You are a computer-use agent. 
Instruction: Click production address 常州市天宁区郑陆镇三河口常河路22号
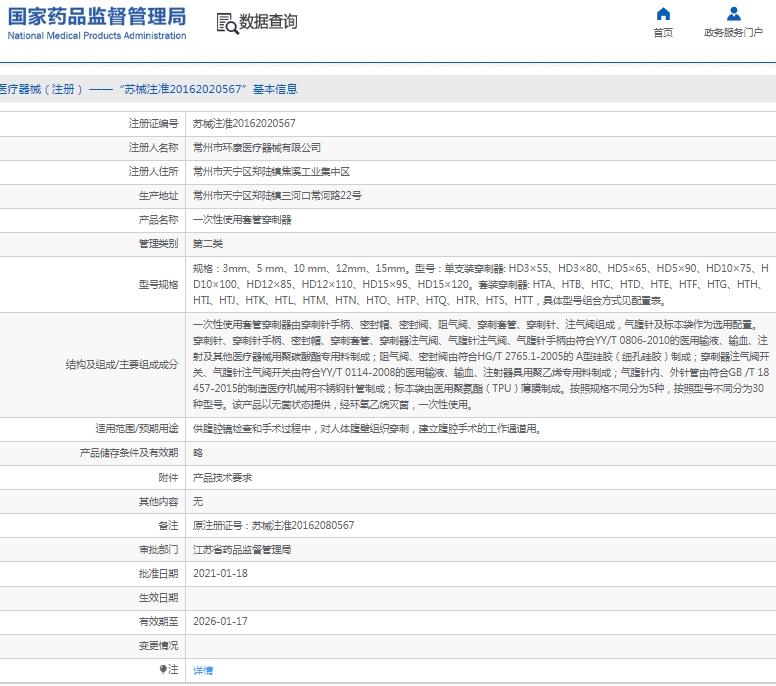(277, 196)
